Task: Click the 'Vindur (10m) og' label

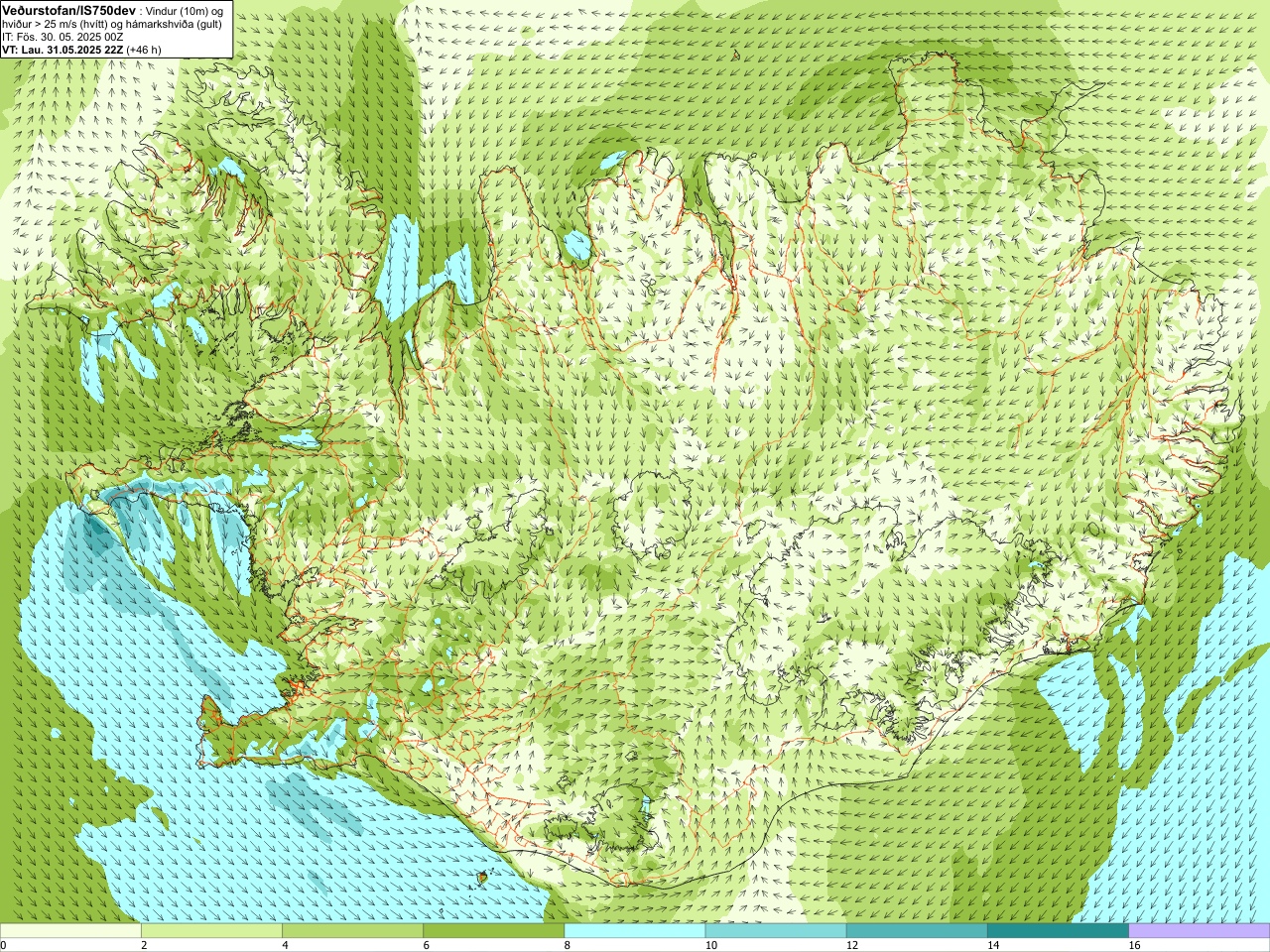Action: tap(184, 10)
